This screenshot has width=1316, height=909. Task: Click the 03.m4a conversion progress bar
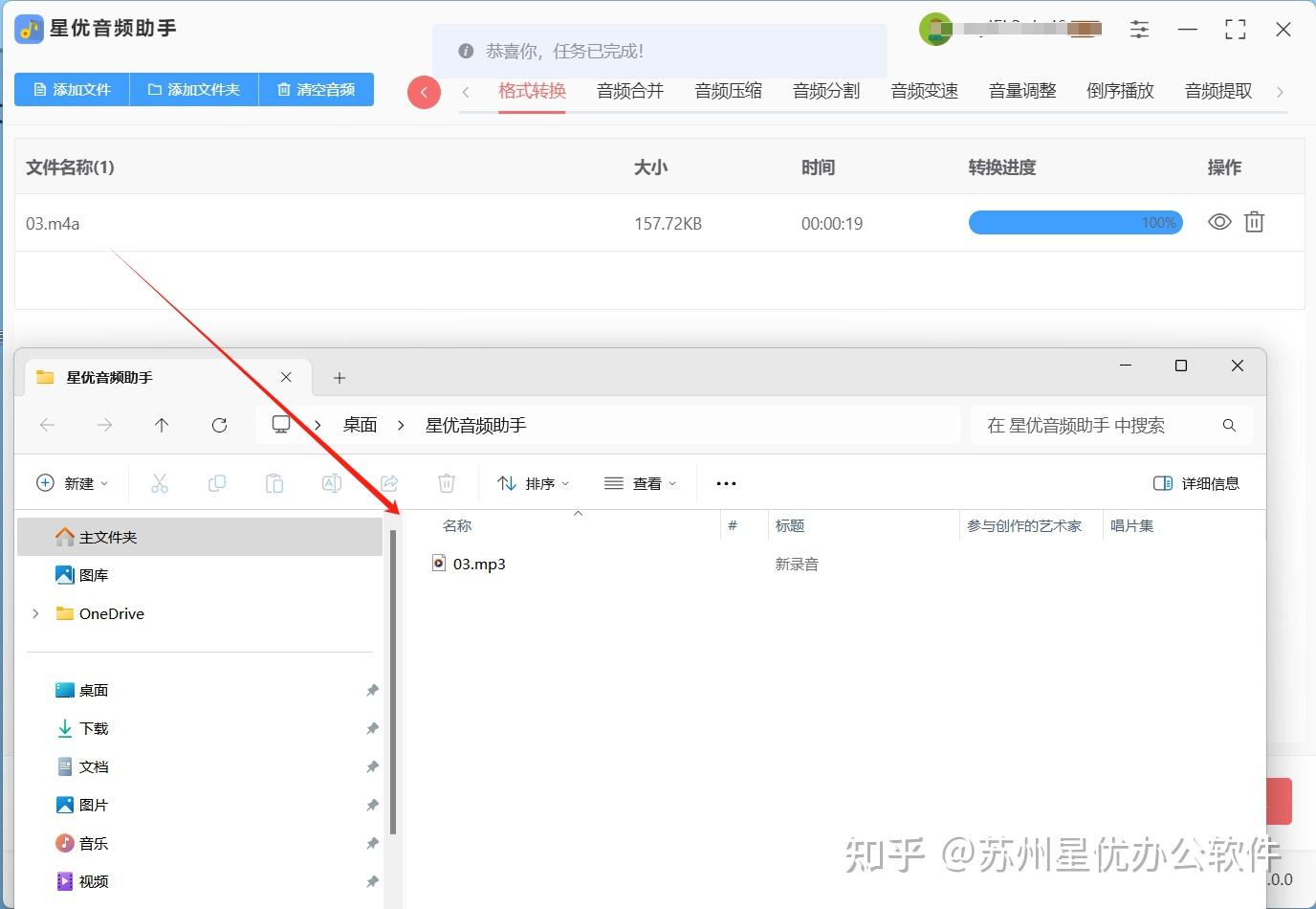click(1076, 223)
